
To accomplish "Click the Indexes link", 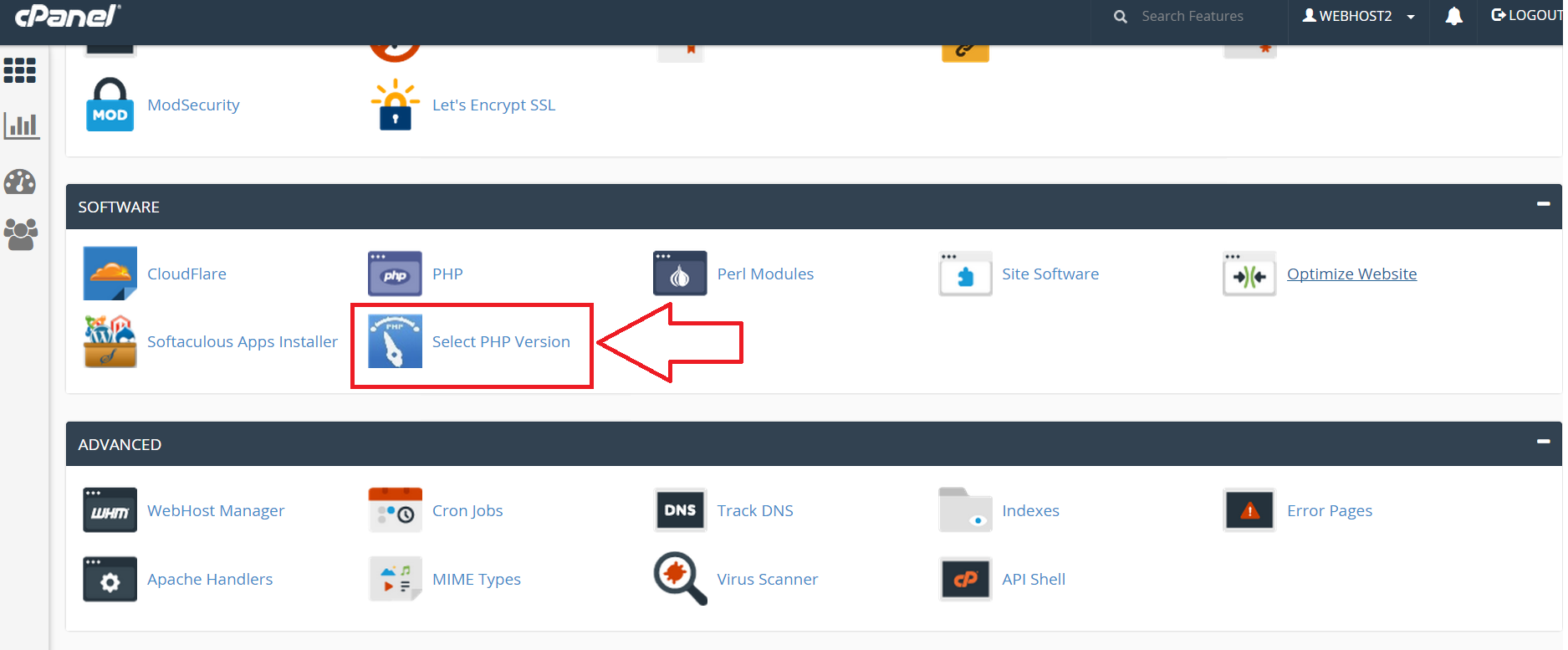I will pos(1030,510).
